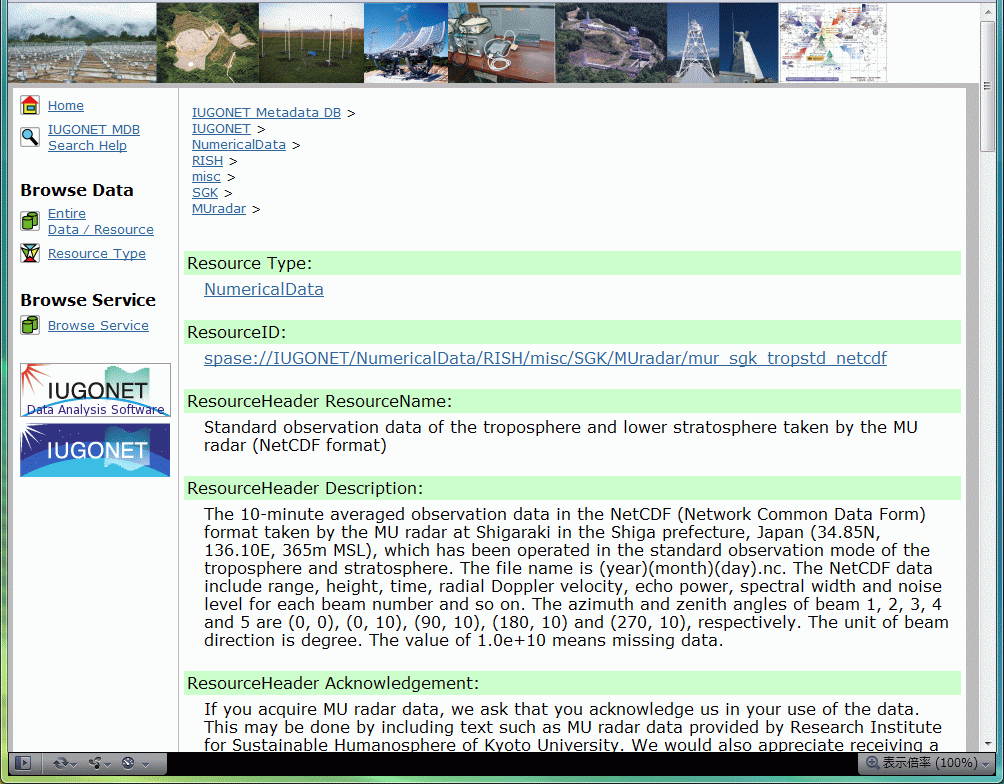The image size is (1004, 784).
Task: Click the SGK breadcrumb link
Action: click(205, 193)
